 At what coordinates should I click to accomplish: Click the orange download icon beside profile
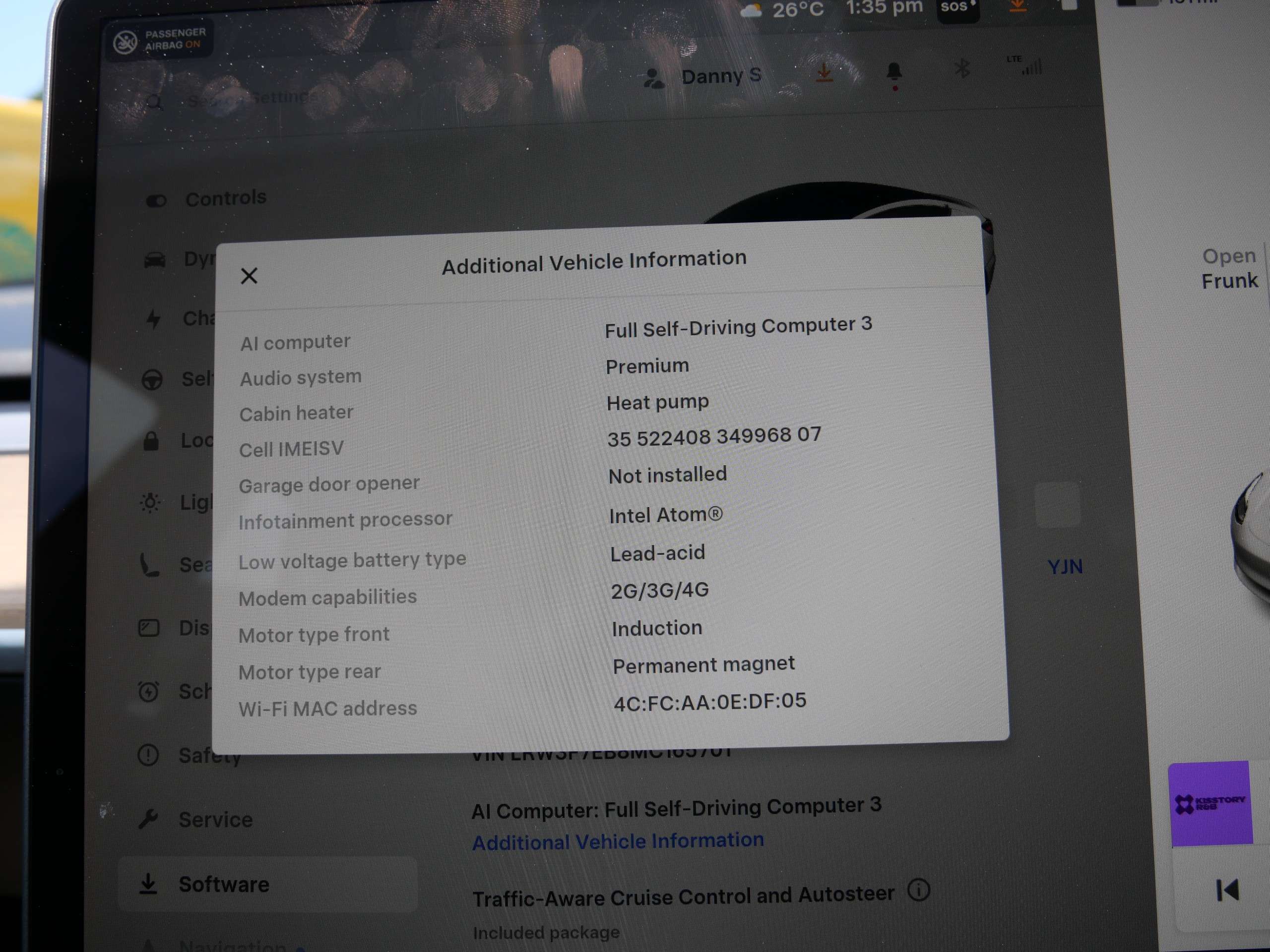[824, 72]
